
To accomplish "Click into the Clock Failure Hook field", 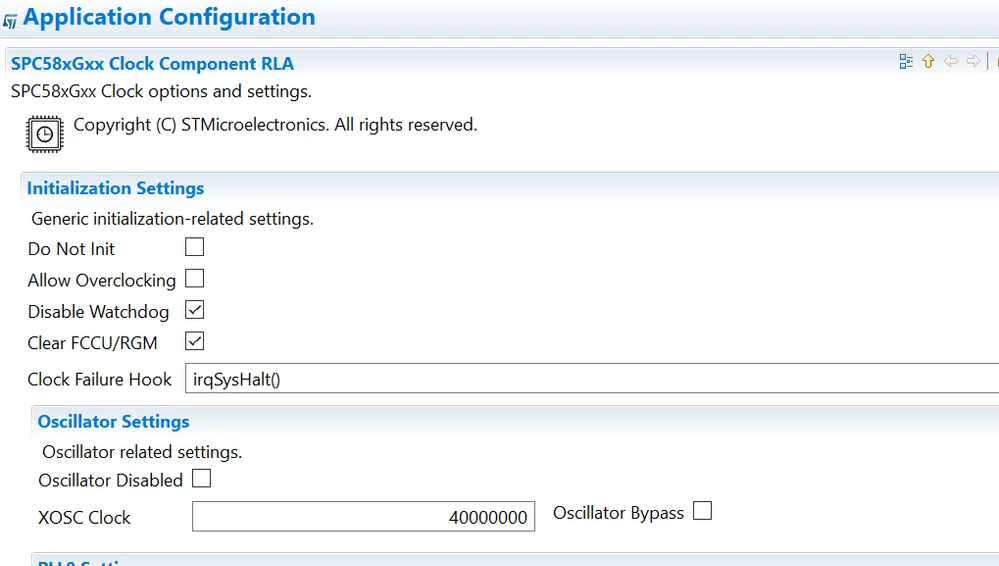I will click(592, 379).
